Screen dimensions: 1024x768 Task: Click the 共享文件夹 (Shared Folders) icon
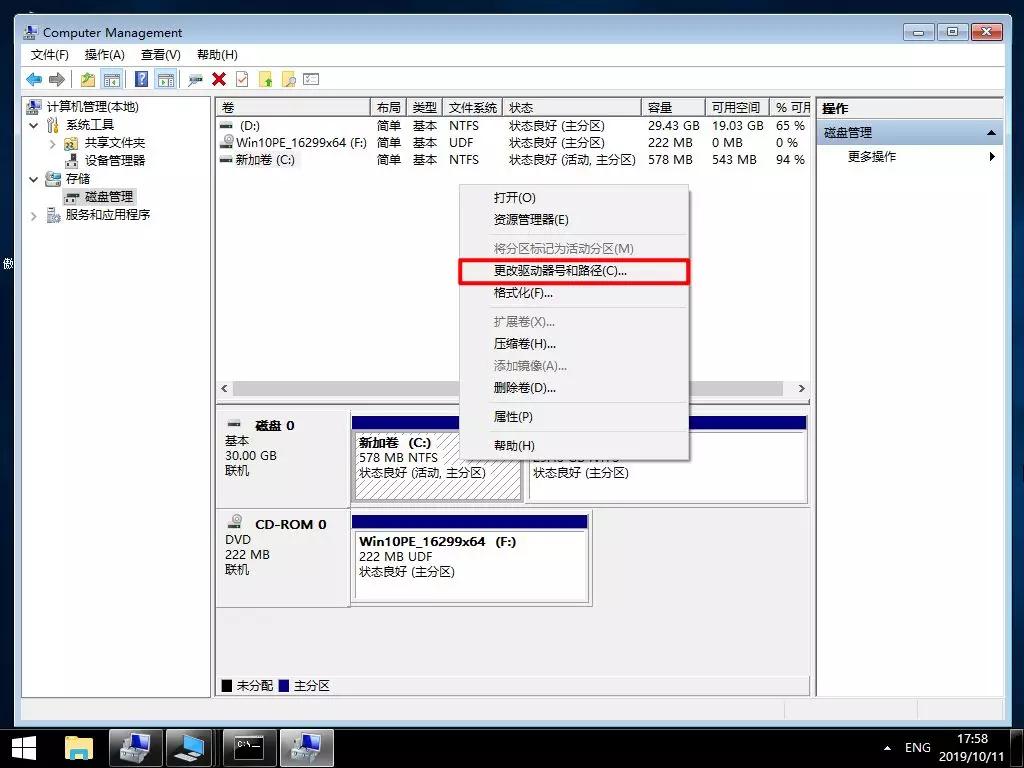(x=72, y=143)
